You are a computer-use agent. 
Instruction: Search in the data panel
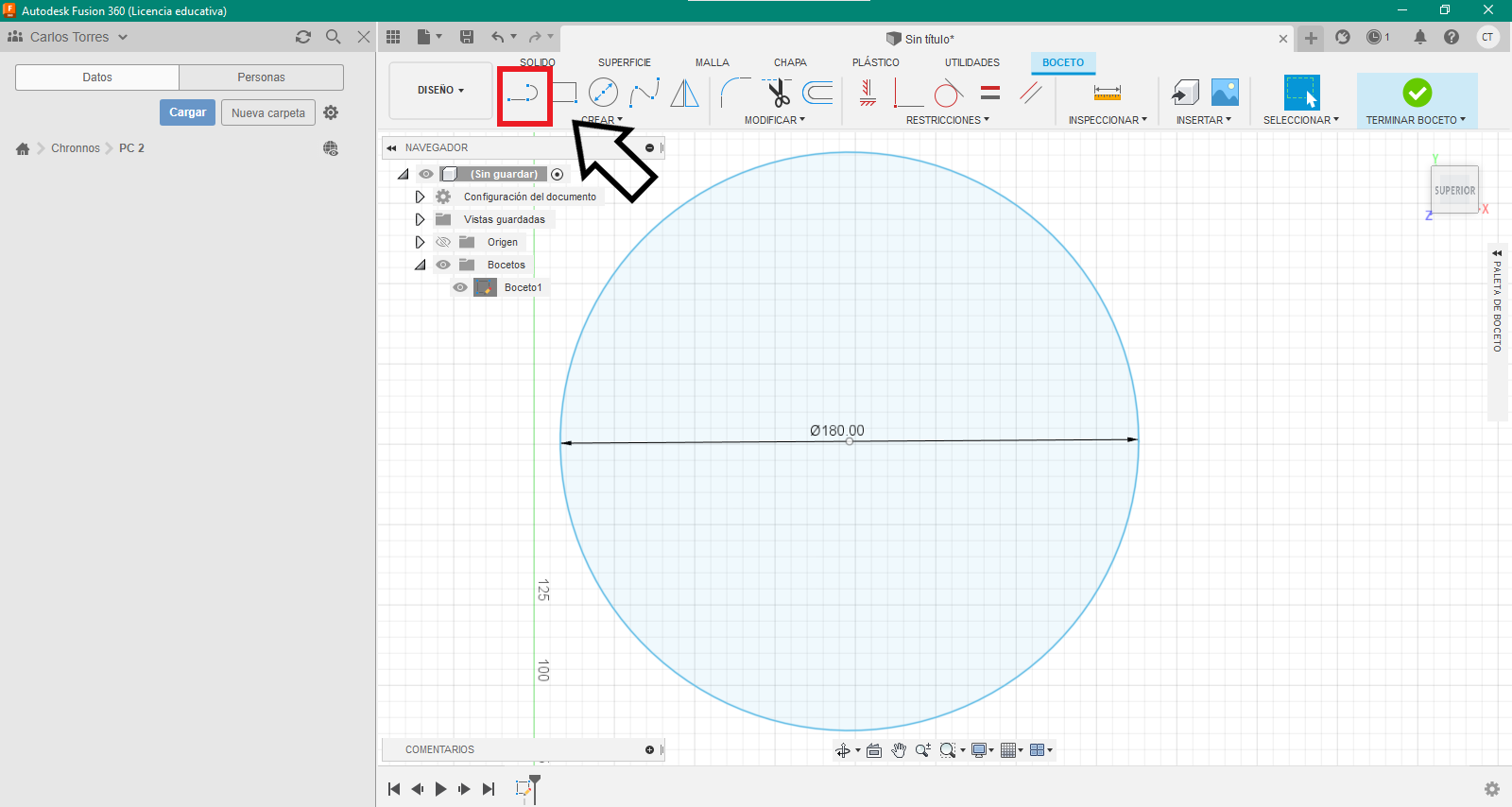coord(333,37)
